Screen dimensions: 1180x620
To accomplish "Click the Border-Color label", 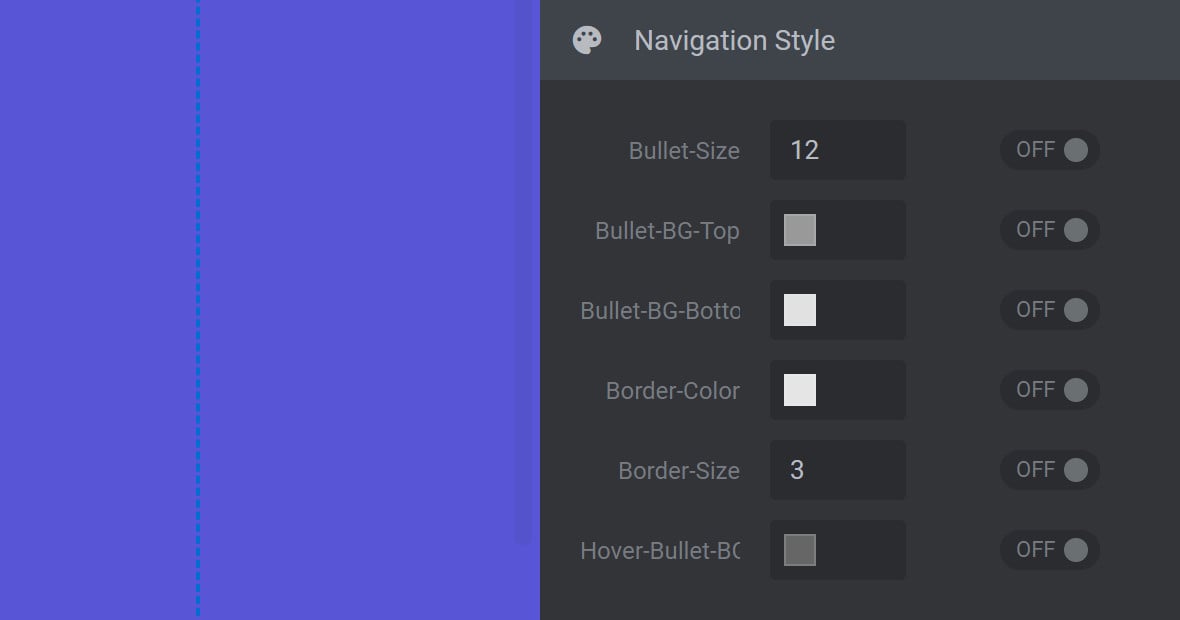I will click(x=673, y=391).
